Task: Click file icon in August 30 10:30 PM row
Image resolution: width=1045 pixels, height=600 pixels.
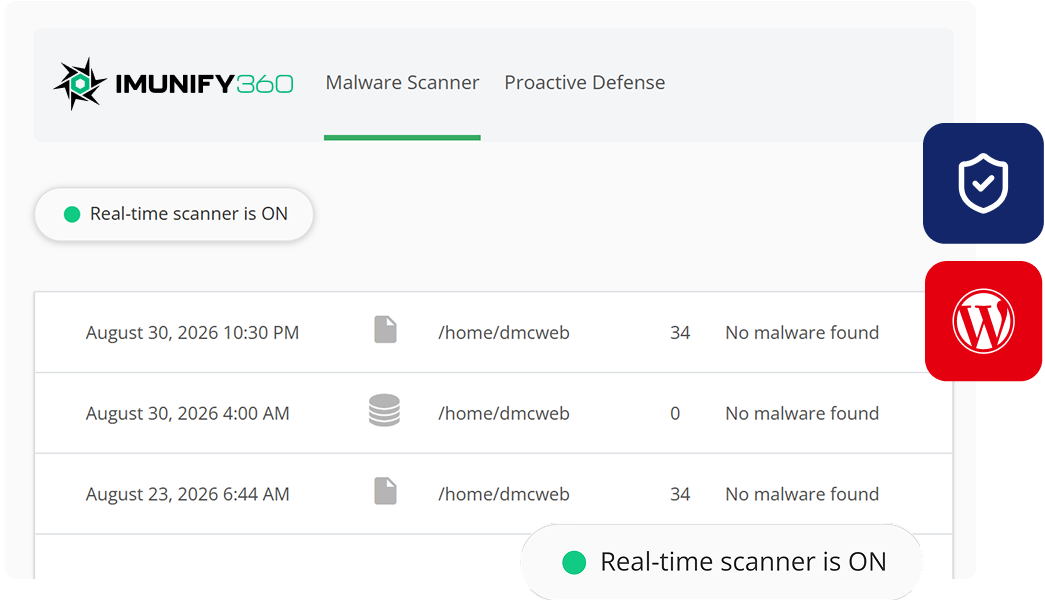Action: (x=385, y=330)
